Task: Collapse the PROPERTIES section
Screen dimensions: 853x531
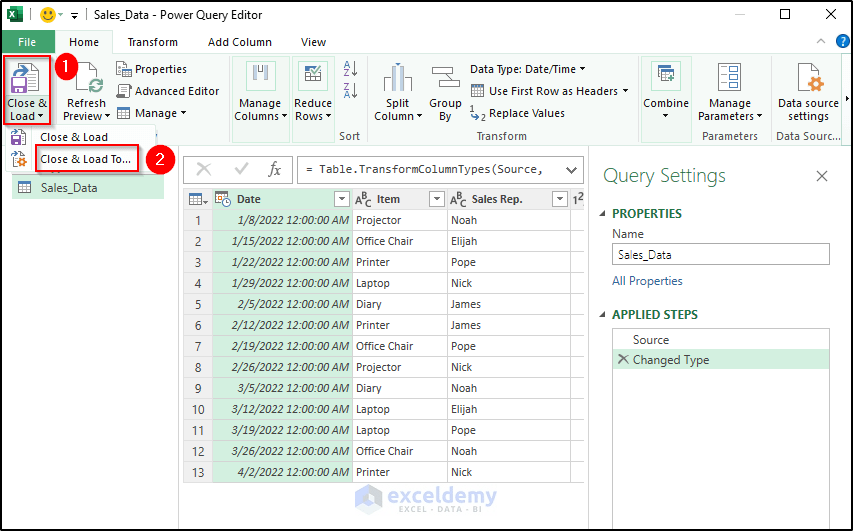Action: coord(602,214)
